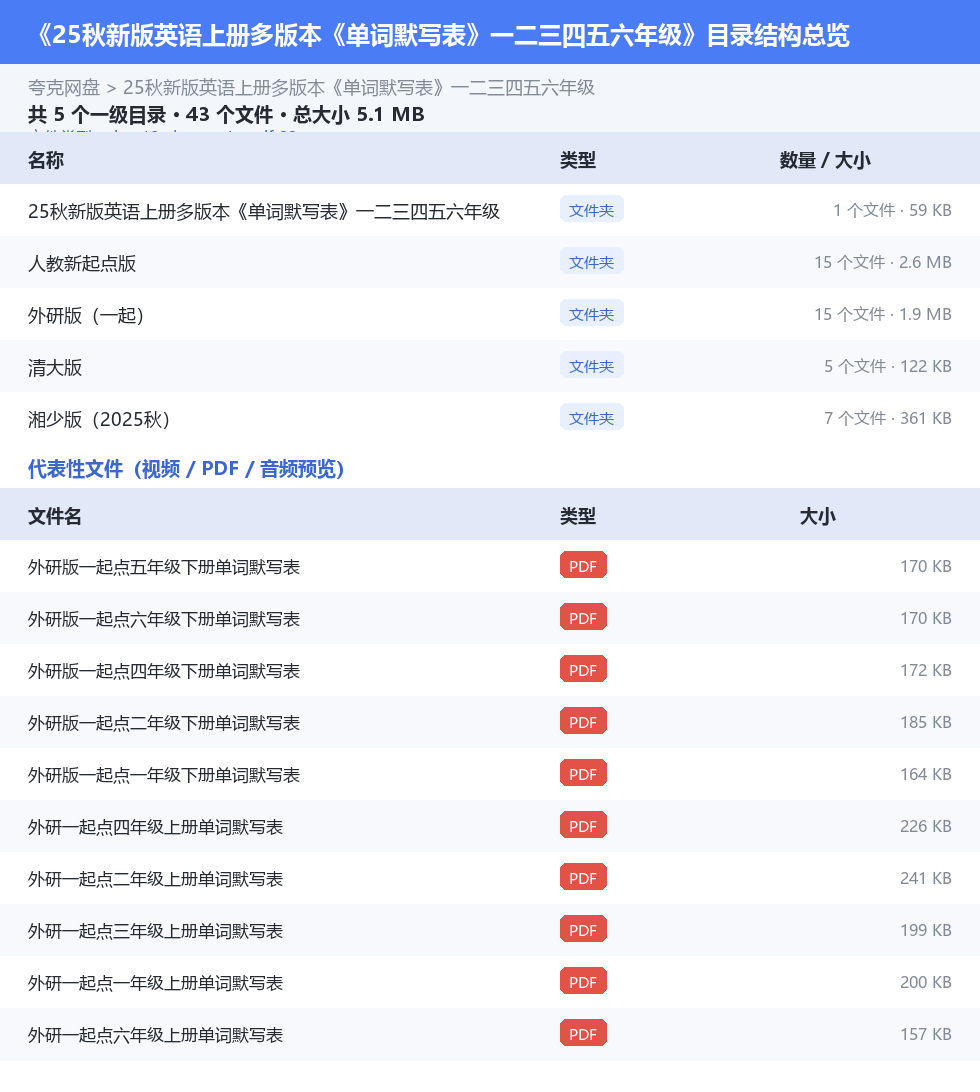Click the 200 KB size value
Viewport: 980px width, 1092px height.
(x=926, y=983)
